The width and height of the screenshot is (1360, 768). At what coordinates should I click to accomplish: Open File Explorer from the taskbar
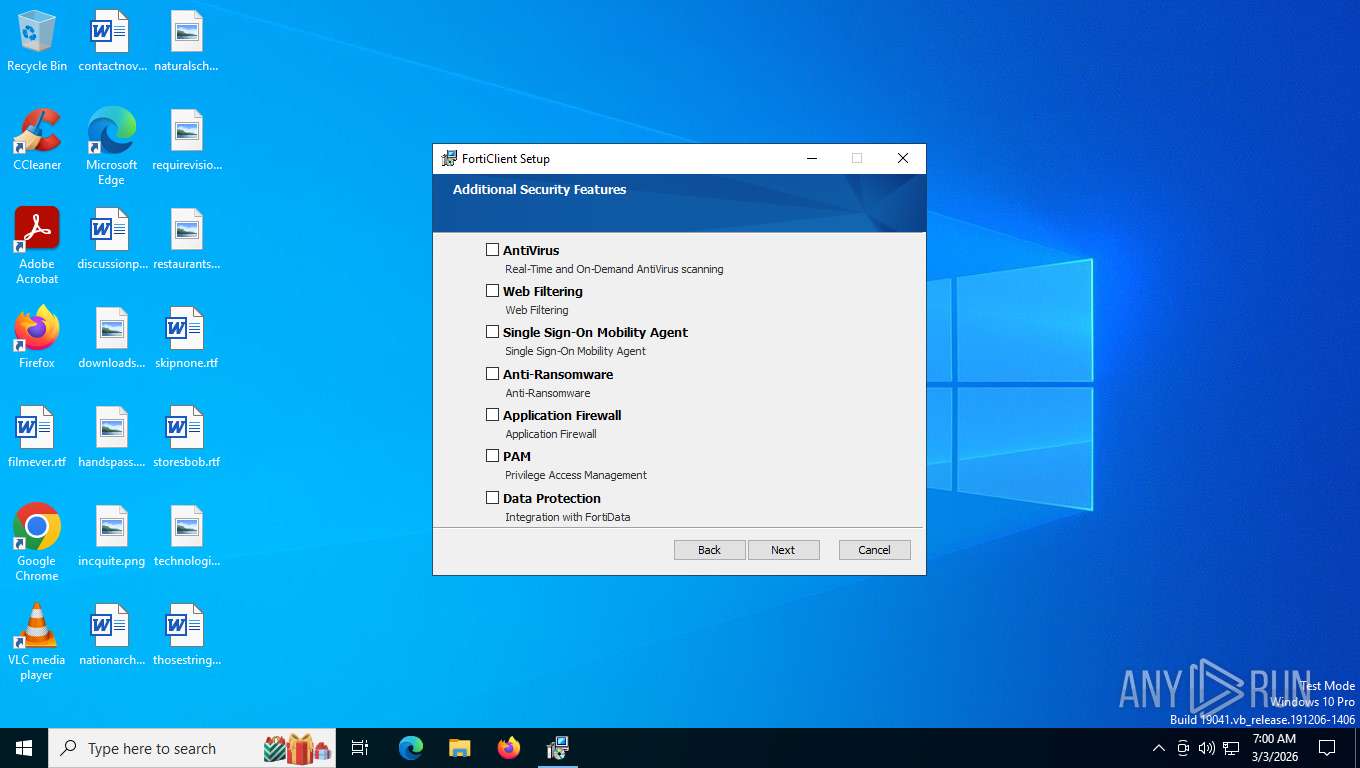point(459,748)
